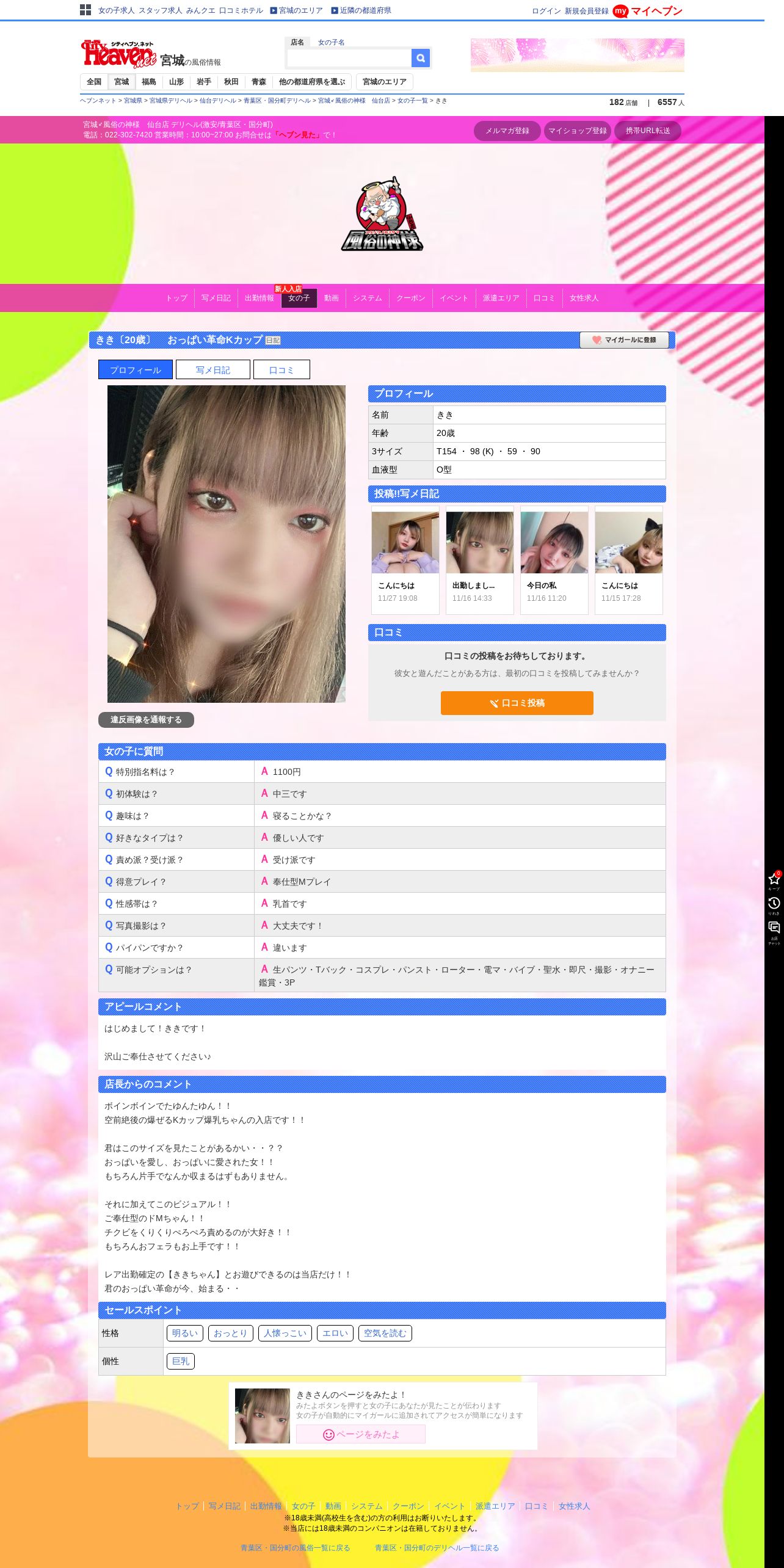Click the おっとり personality tag
The image size is (784, 1568).
tap(231, 1333)
